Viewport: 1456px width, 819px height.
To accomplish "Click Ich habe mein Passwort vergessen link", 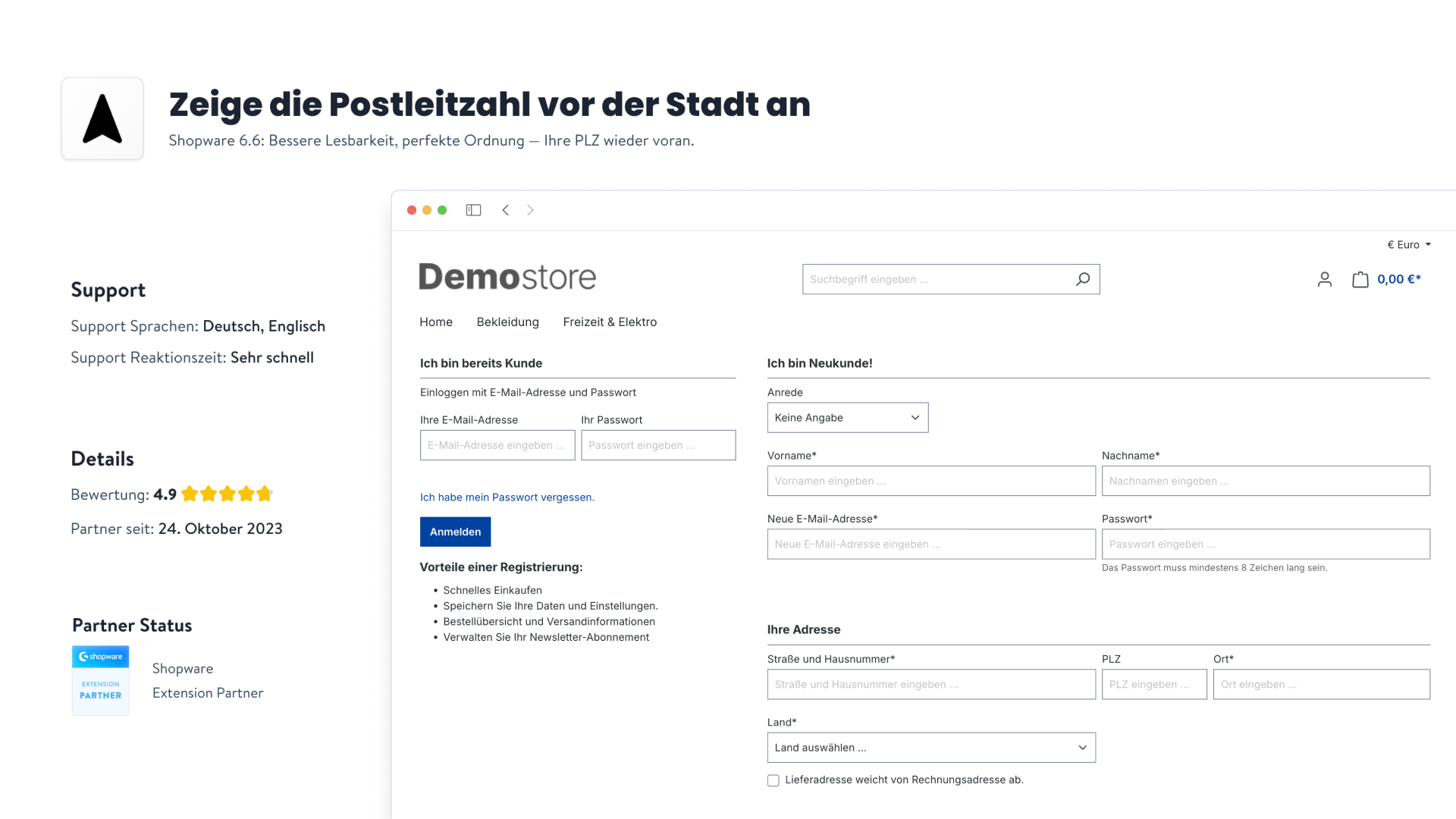I will (507, 497).
